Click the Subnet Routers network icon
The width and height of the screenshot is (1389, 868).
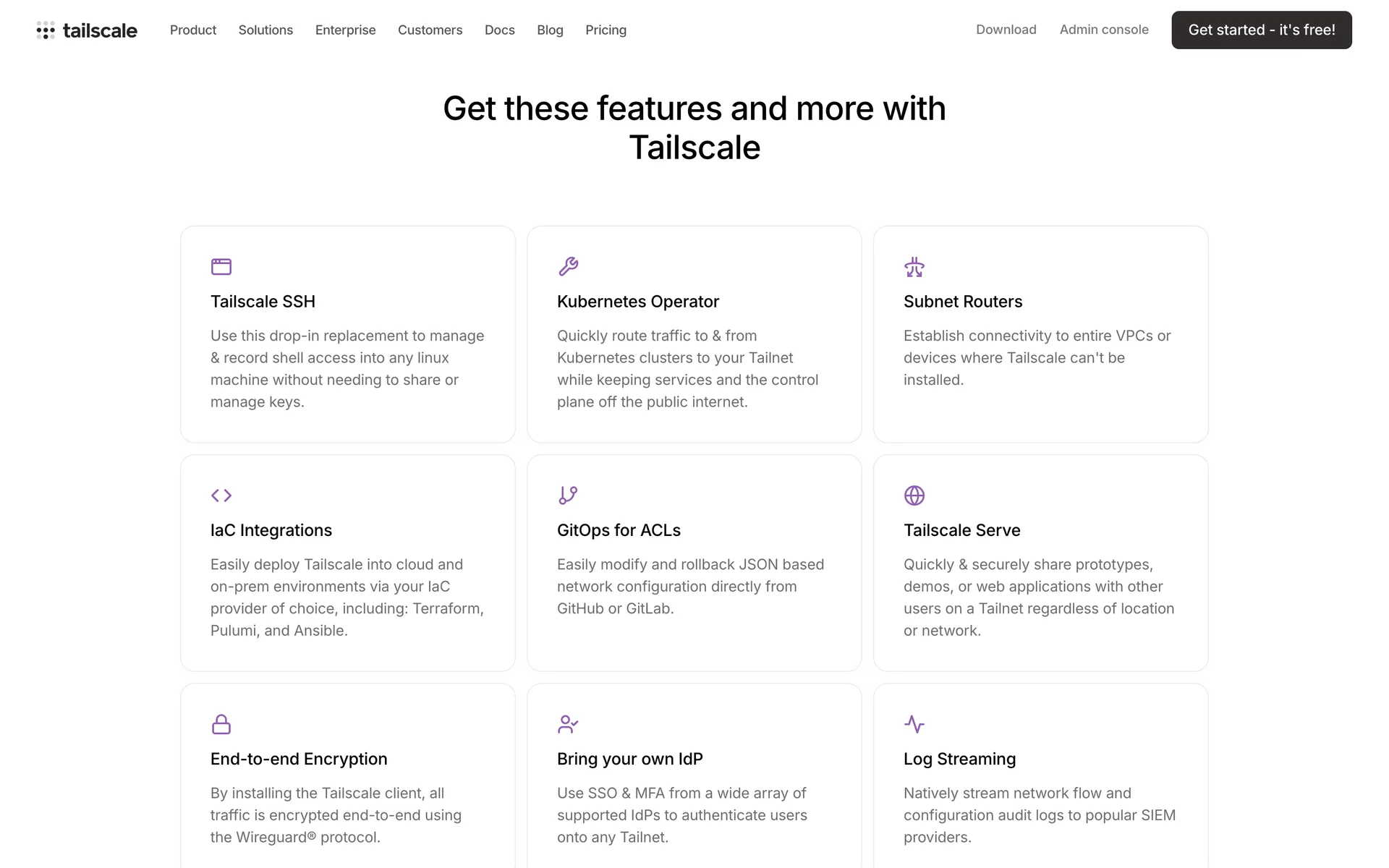point(914,267)
